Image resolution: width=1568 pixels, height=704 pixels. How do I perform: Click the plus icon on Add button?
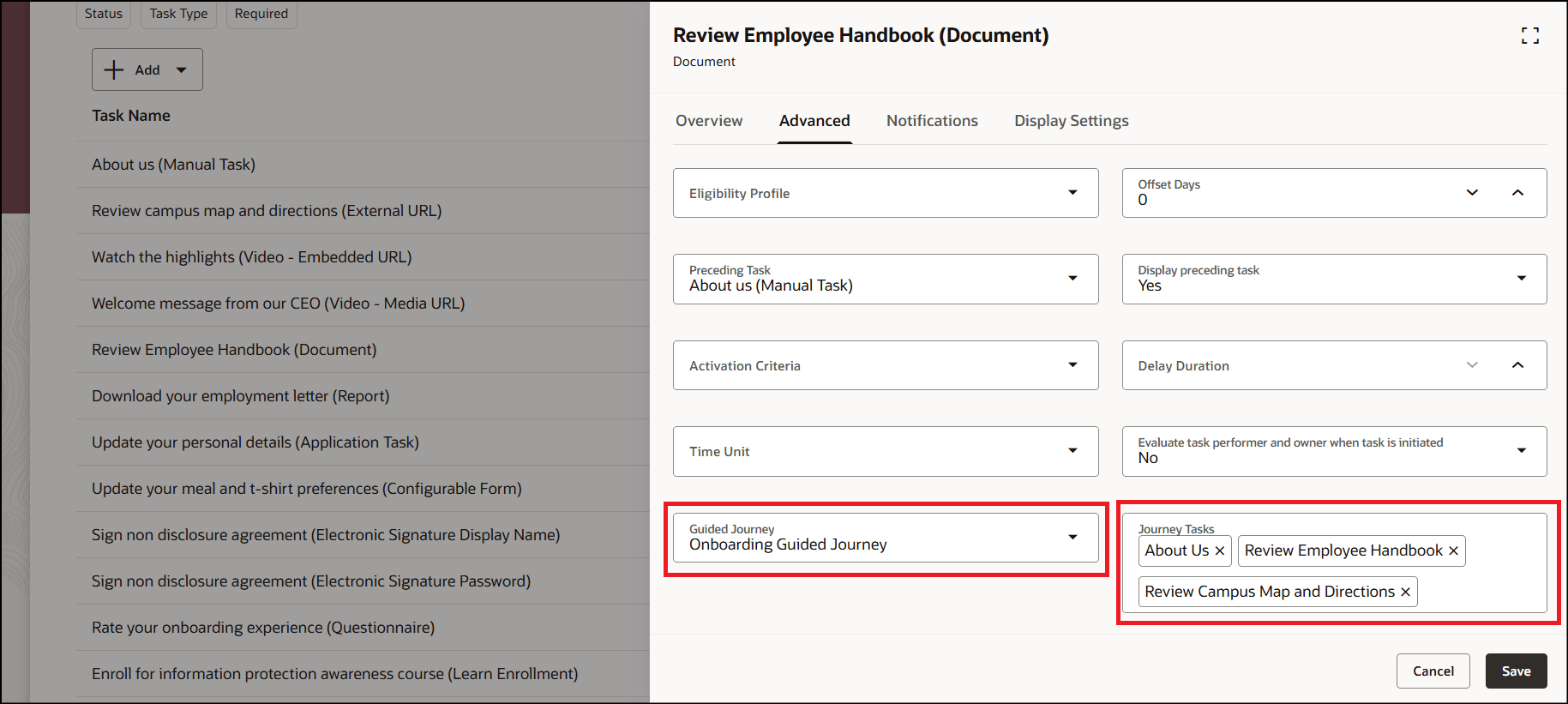114,69
